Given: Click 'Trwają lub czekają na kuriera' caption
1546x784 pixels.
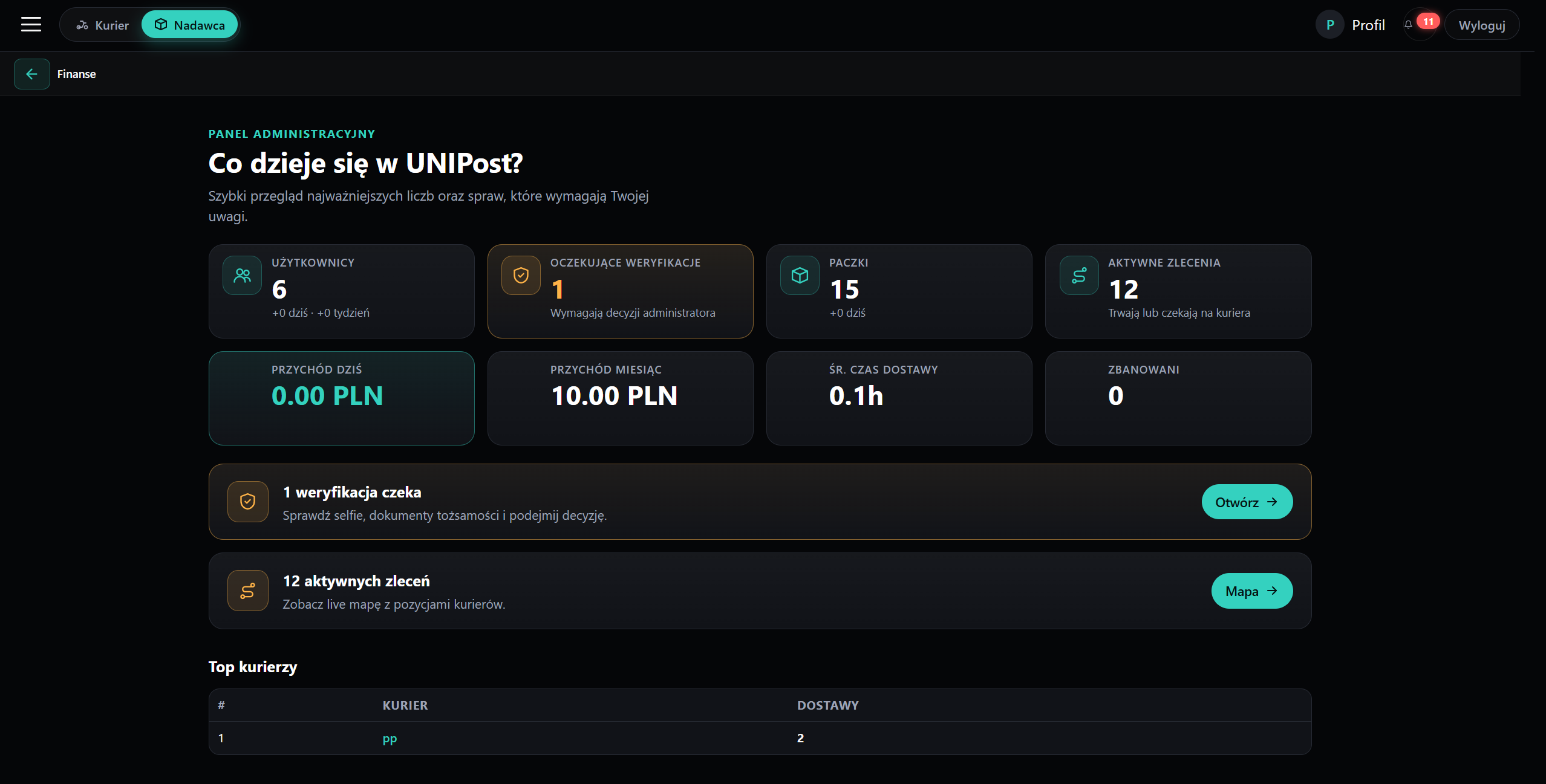Looking at the screenshot, I should tap(1179, 313).
